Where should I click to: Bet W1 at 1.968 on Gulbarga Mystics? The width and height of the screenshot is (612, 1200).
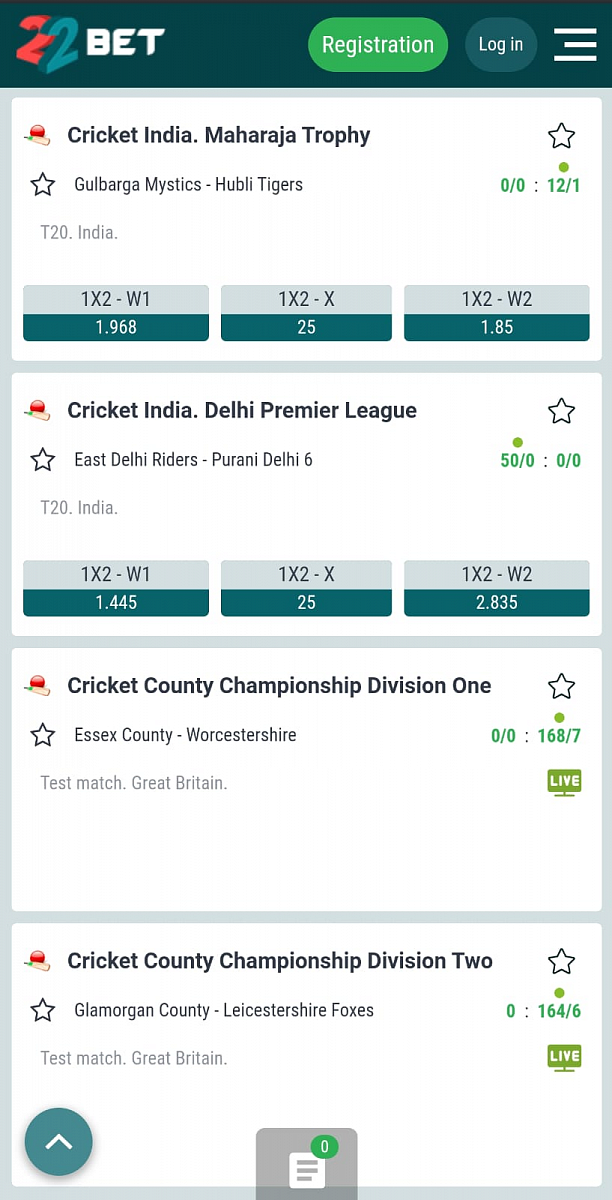116,327
